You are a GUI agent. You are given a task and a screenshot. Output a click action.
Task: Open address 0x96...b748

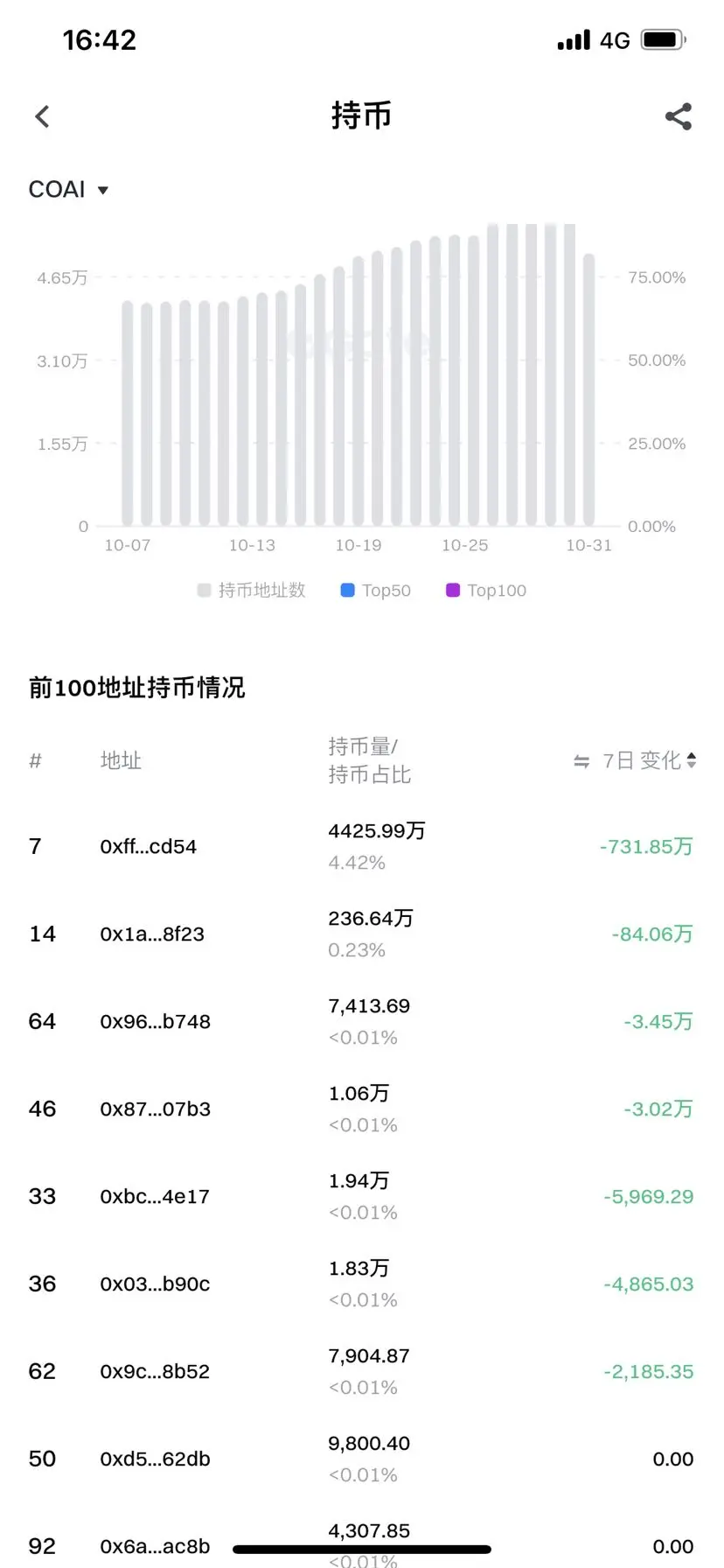pyautogui.click(x=156, y=1022)
